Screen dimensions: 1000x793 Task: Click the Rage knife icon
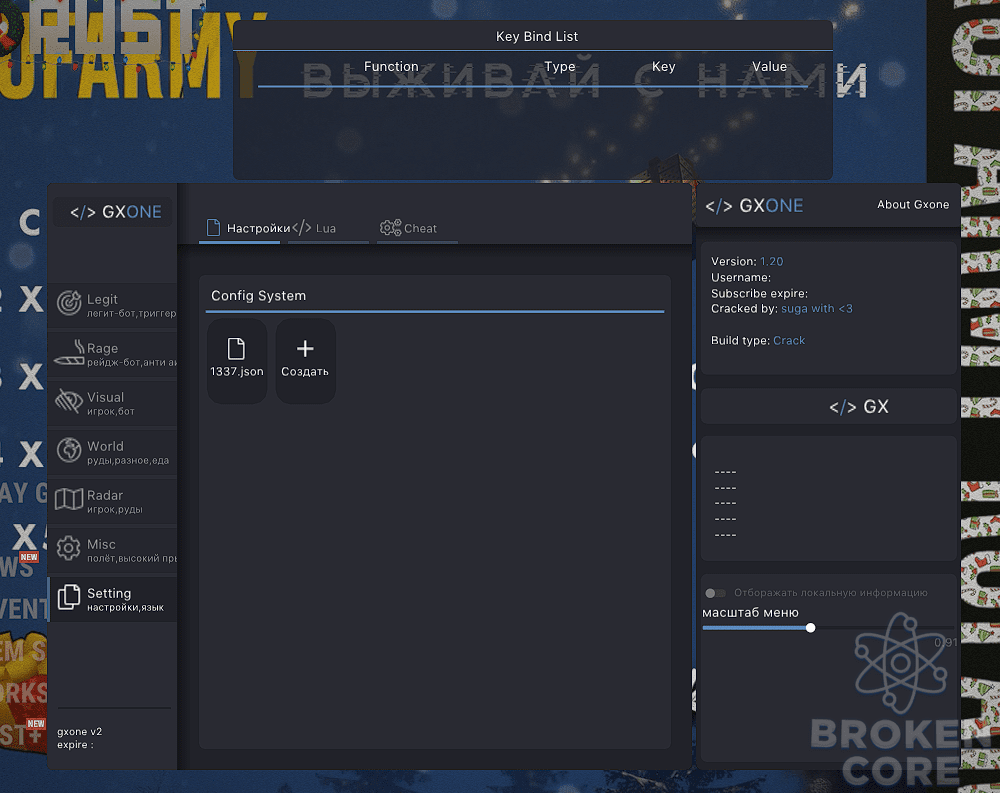click(x=69, y=353)
